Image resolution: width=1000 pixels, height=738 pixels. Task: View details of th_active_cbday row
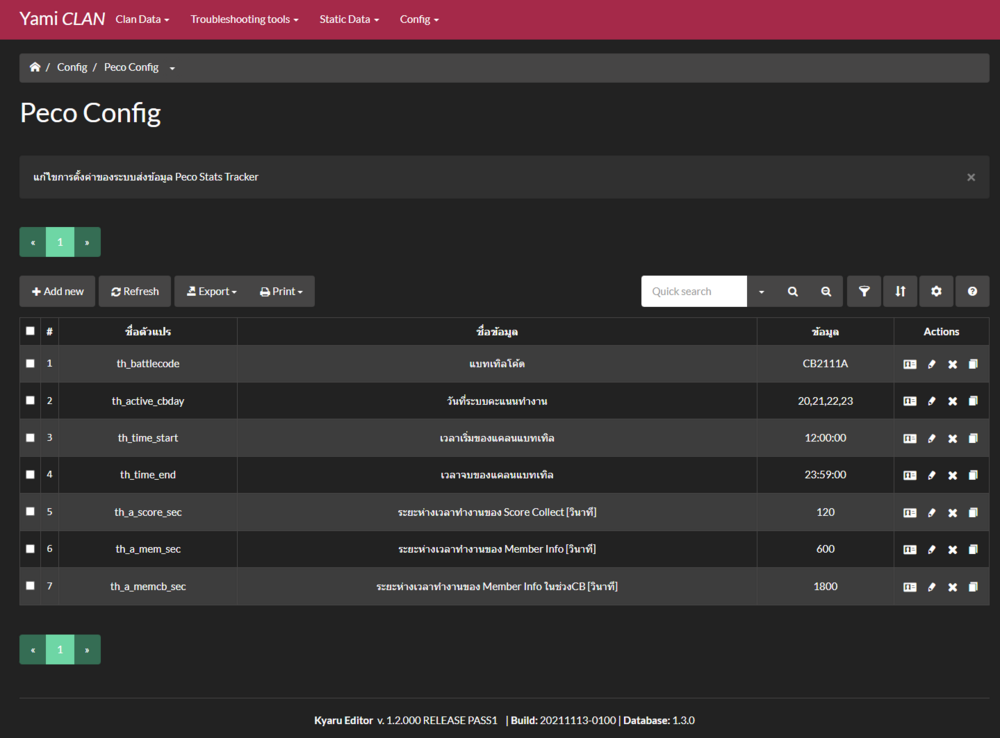click(910, 401)
